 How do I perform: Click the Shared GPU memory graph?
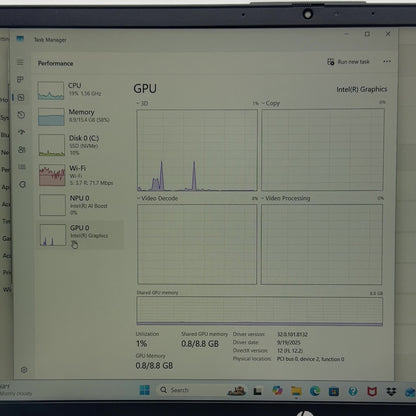pyautogui.click(x=259, y=311)
